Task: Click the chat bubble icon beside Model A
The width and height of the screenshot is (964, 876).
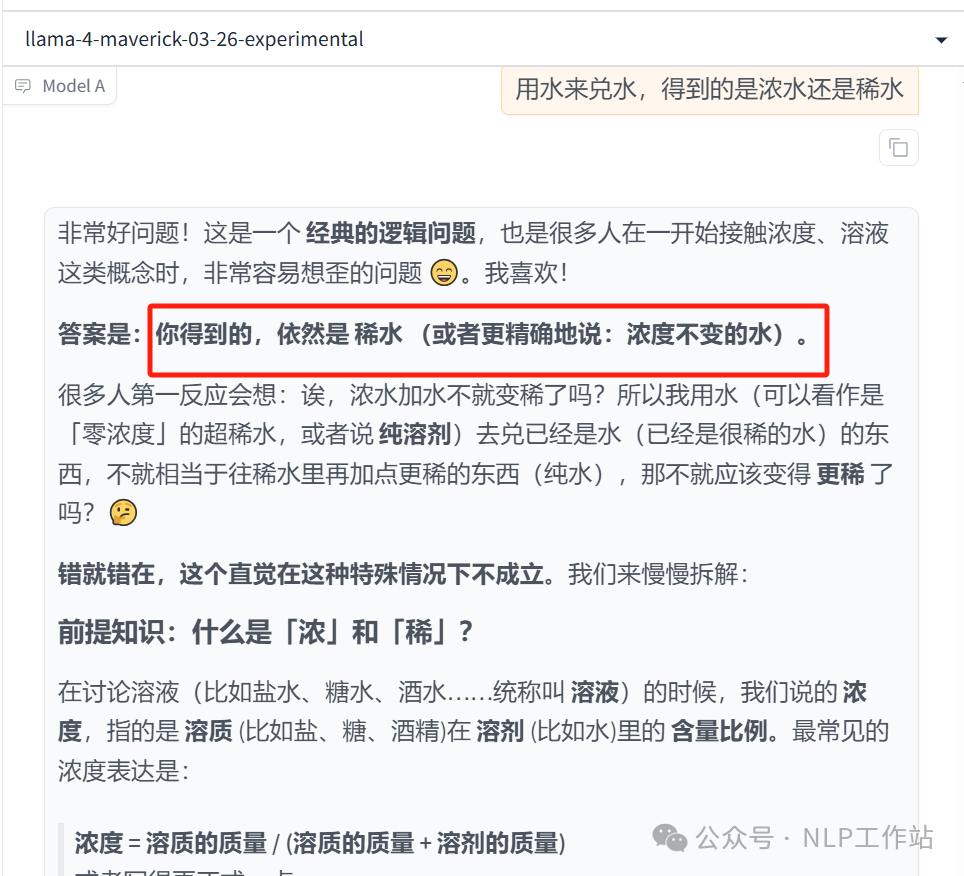Action: 23,86
